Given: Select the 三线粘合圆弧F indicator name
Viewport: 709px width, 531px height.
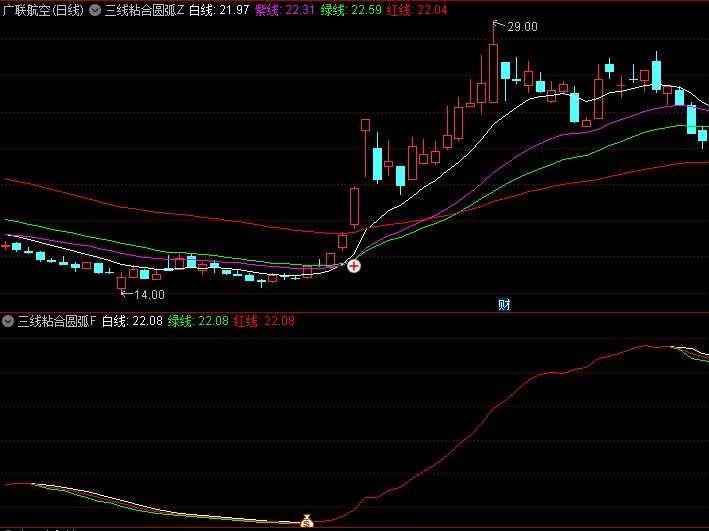Looking at the screenshot, I should click(57, 321).
